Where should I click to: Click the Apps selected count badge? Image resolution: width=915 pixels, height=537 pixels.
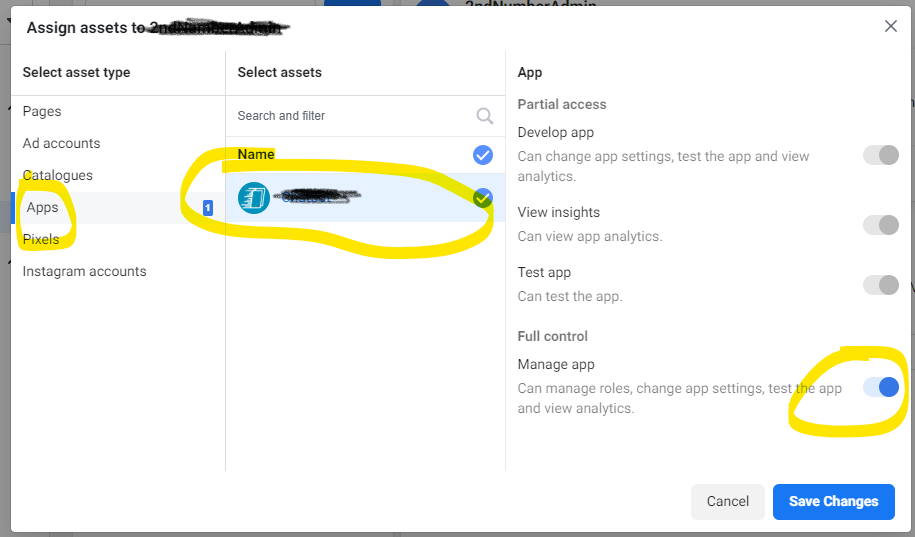point(208,208)
